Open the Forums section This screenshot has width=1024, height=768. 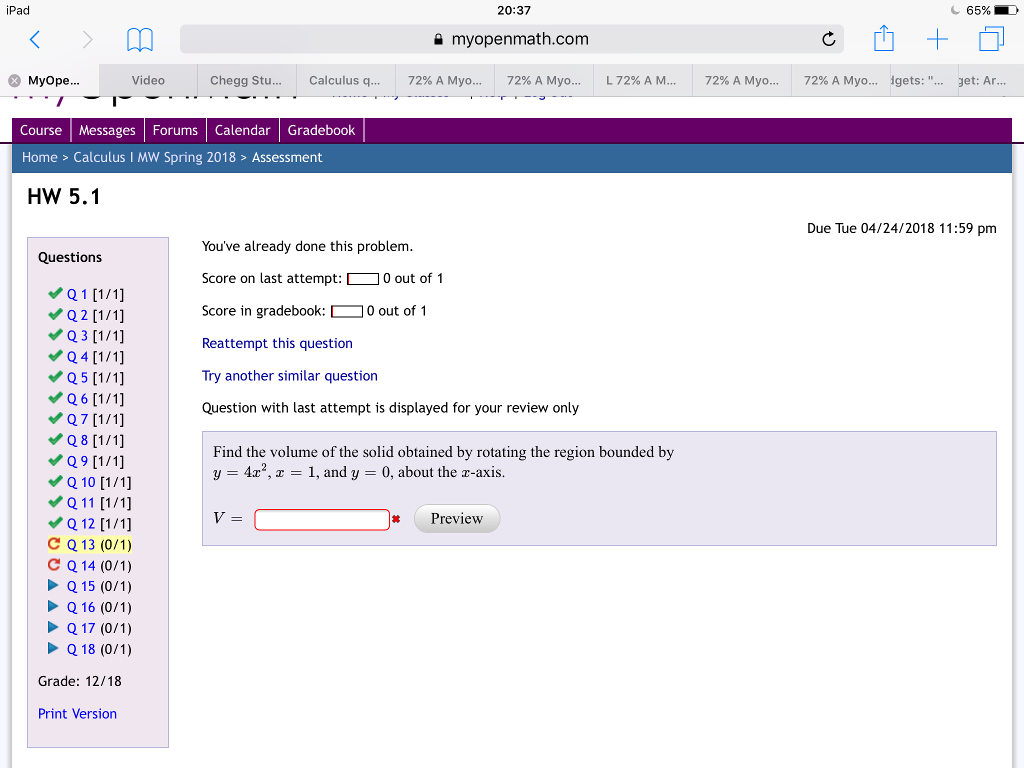pos(175,129)
